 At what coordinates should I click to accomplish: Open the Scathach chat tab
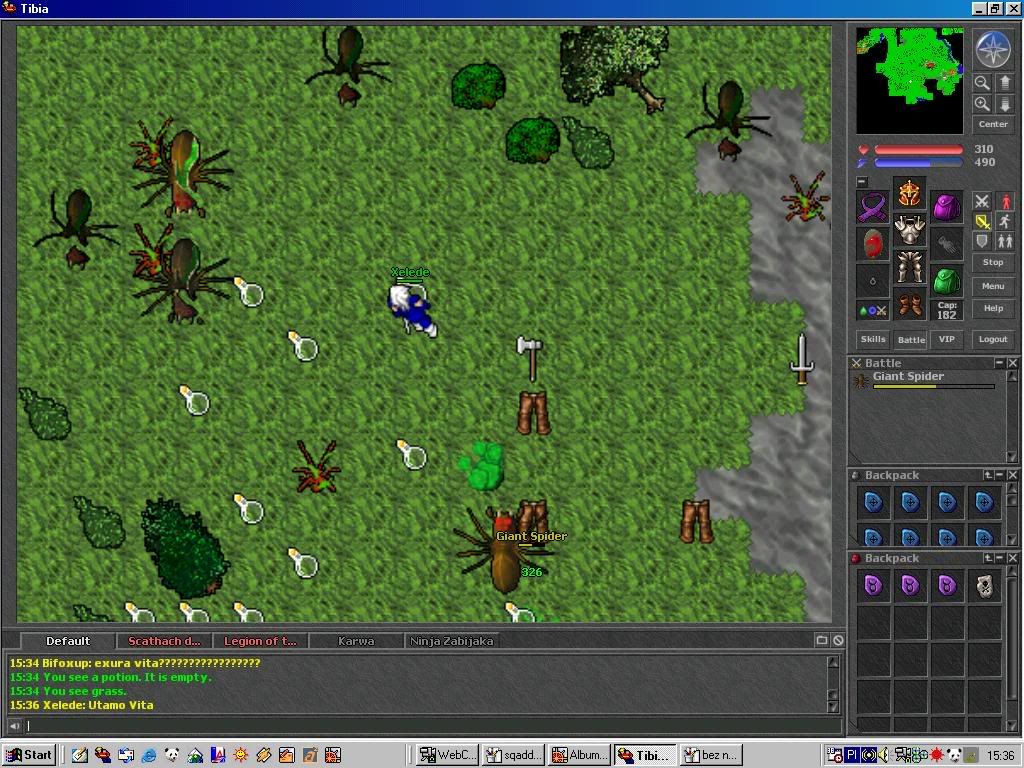coord(164,641)
